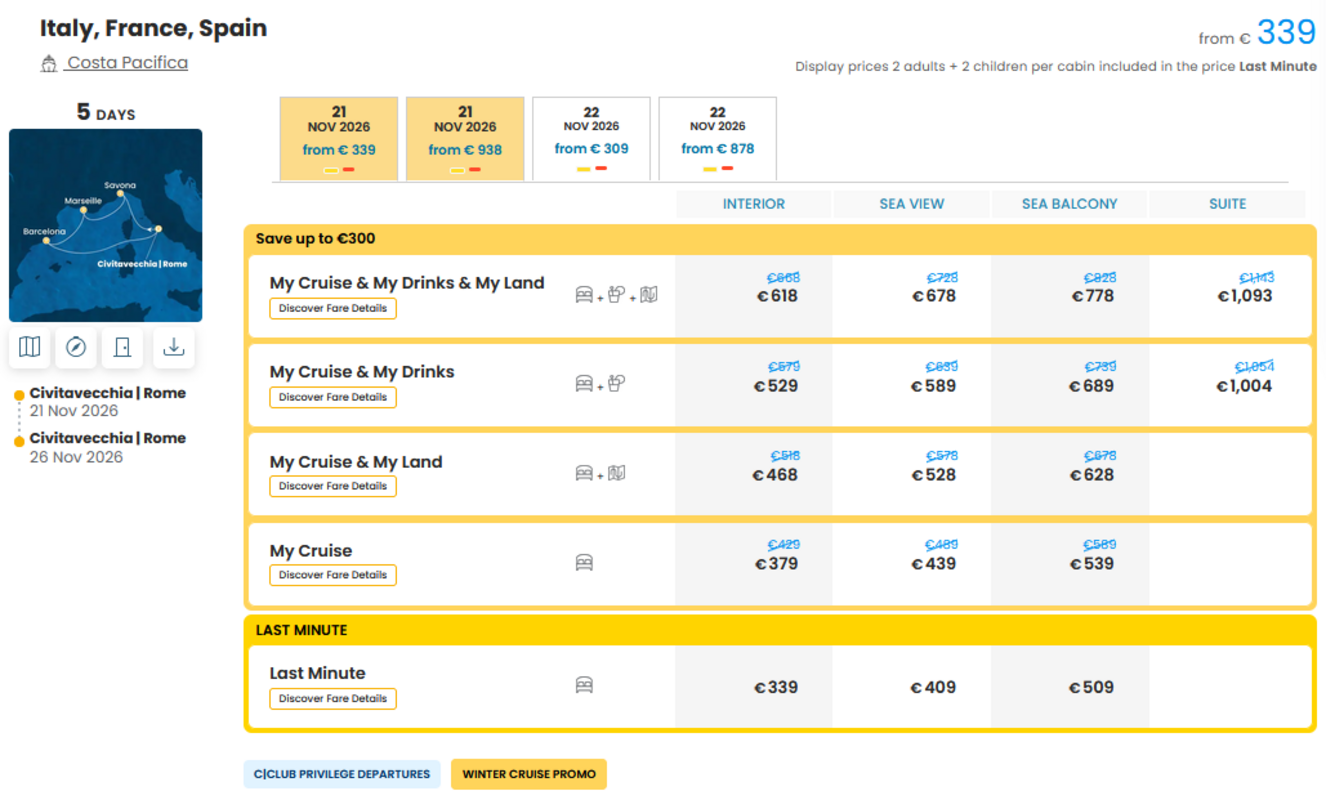Image resolution: width=1326 pixels, height=800 pixels.
Task: Click the cruise route map thumbnail
Action: click(106, 225)
